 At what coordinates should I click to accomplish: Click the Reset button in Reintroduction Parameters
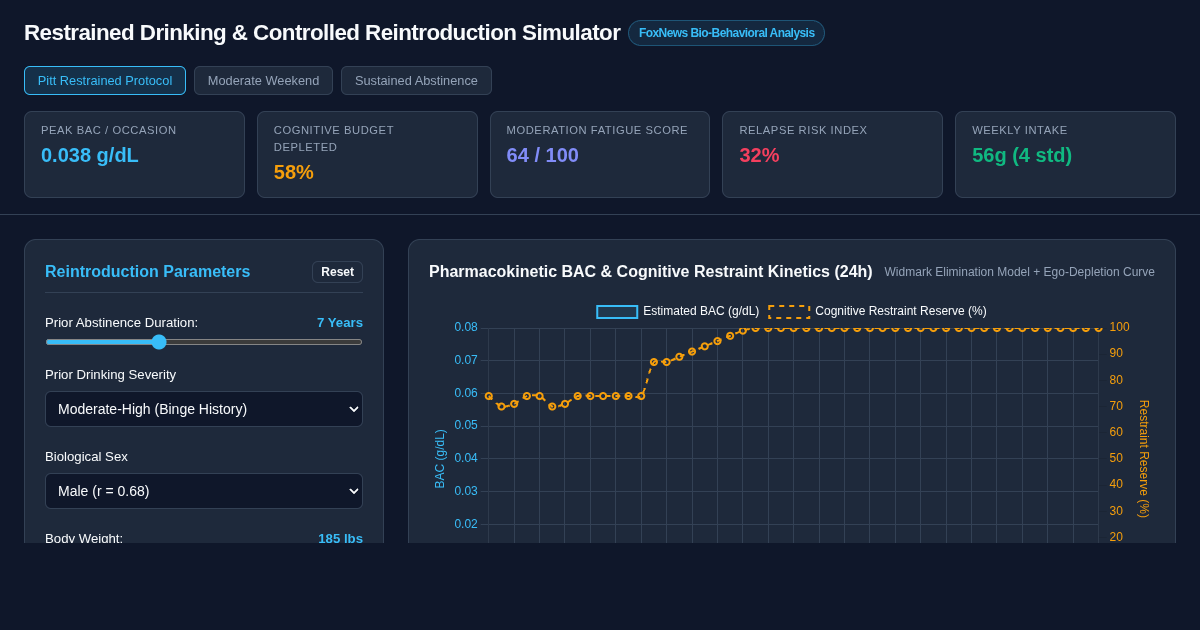point(337,272)
